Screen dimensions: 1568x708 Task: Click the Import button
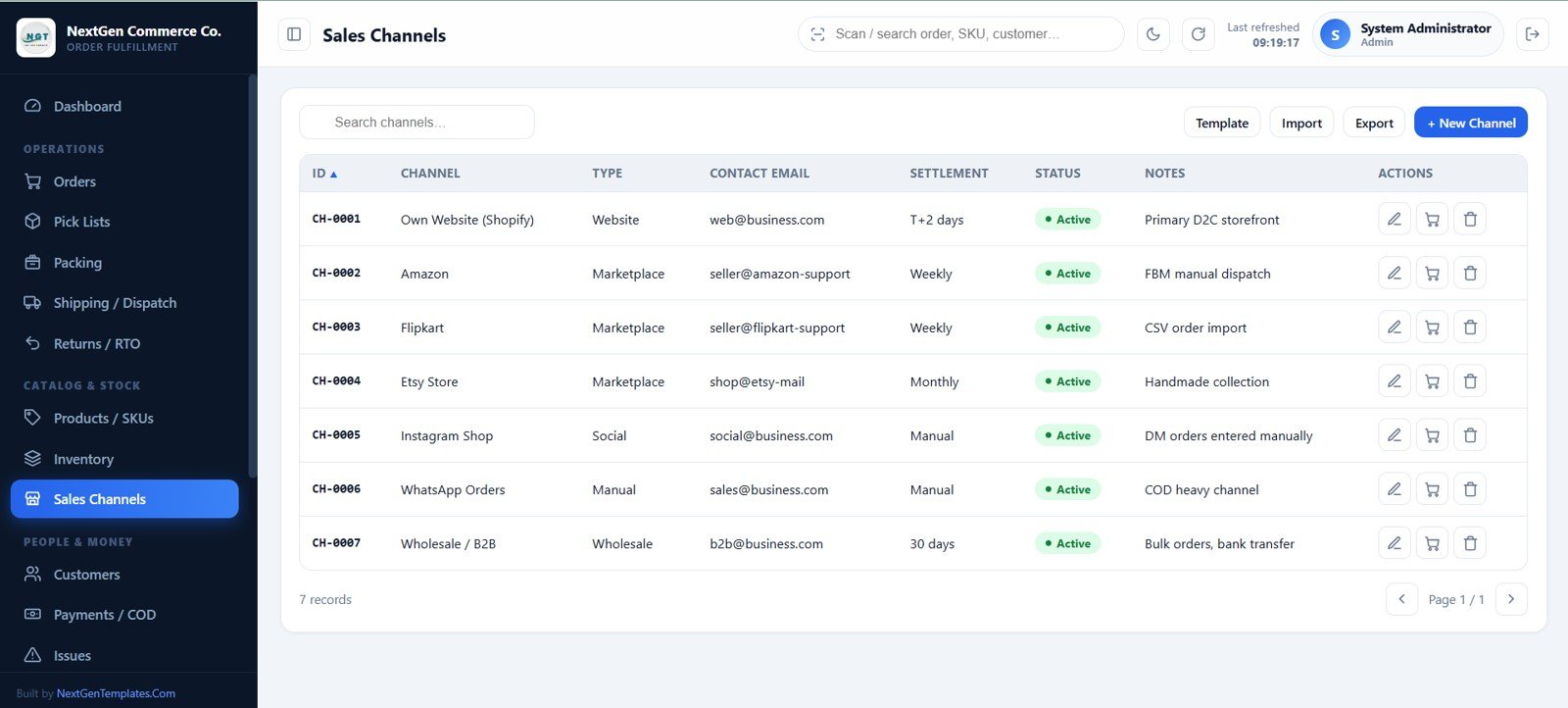[1301, 123]
